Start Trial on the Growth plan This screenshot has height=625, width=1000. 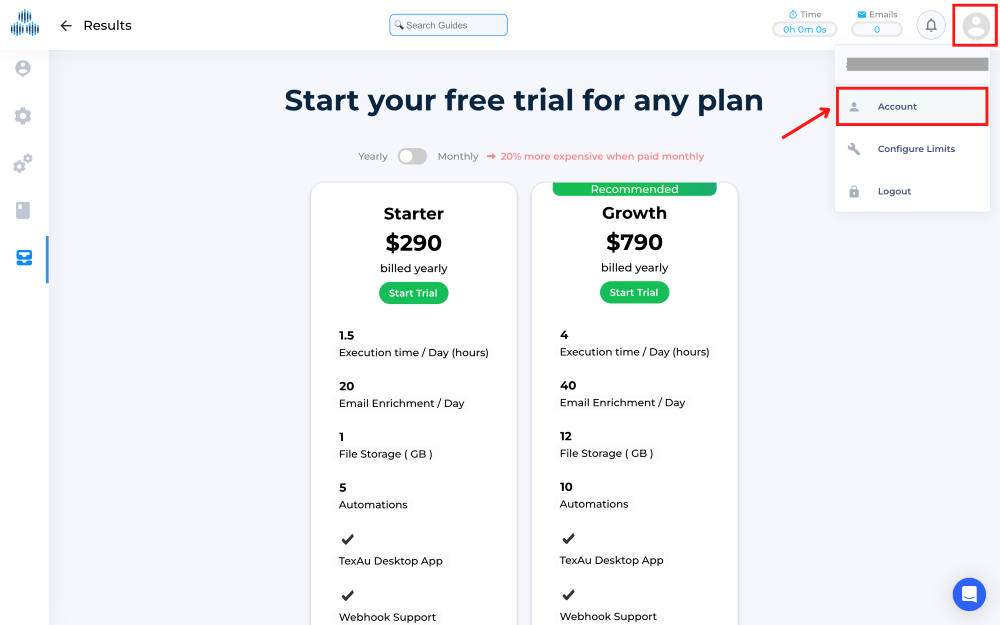click(x=634, y=294)
